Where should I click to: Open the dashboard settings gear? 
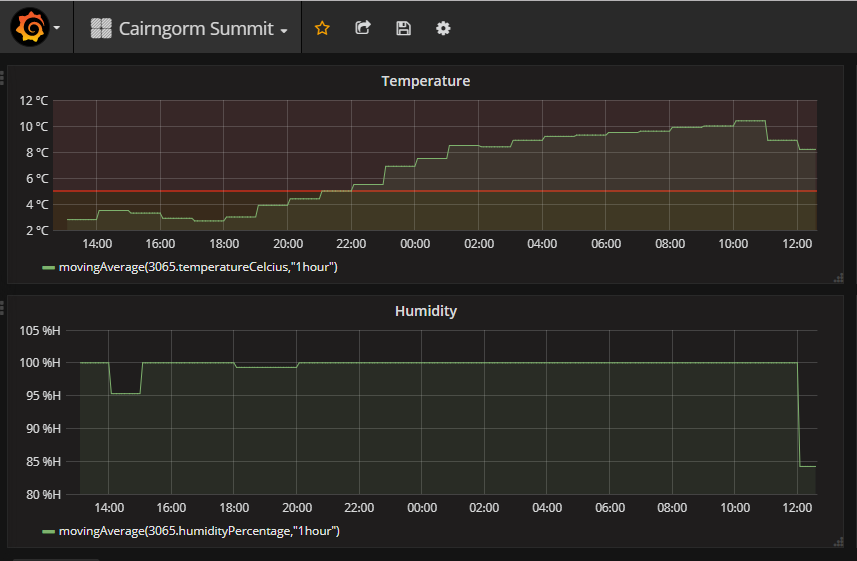click(x=443, y=29)
